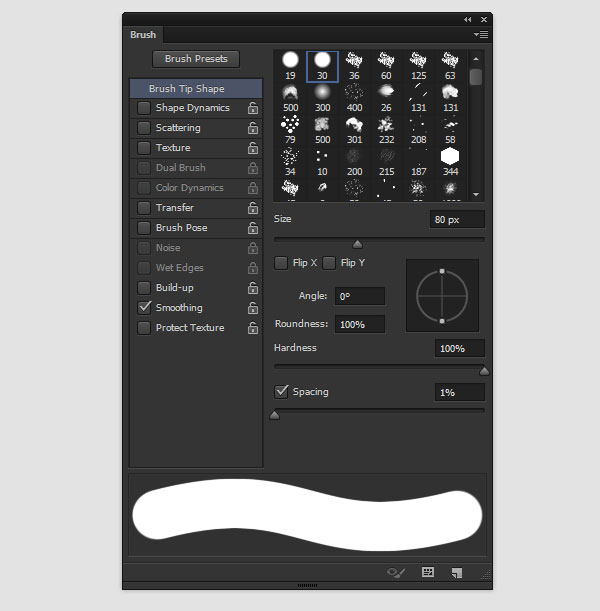
Task: Click the brush list scroll up arrow
Action: [476, 59]
